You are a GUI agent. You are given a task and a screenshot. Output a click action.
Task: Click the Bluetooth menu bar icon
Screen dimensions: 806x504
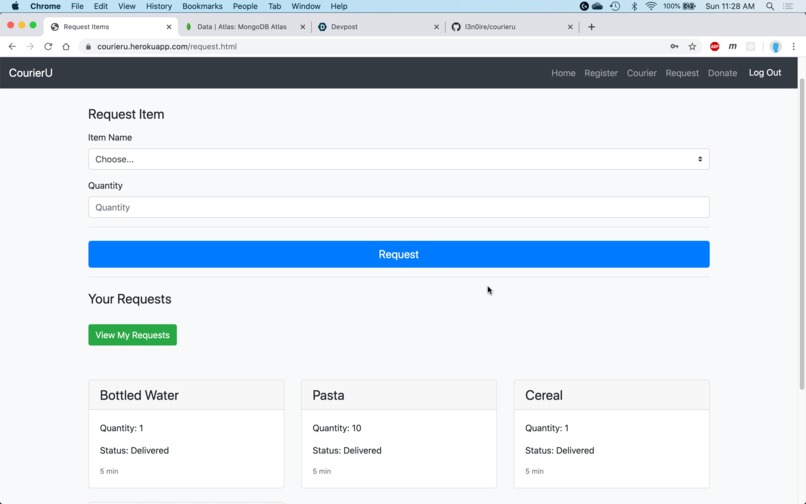[x=634, y=6]
